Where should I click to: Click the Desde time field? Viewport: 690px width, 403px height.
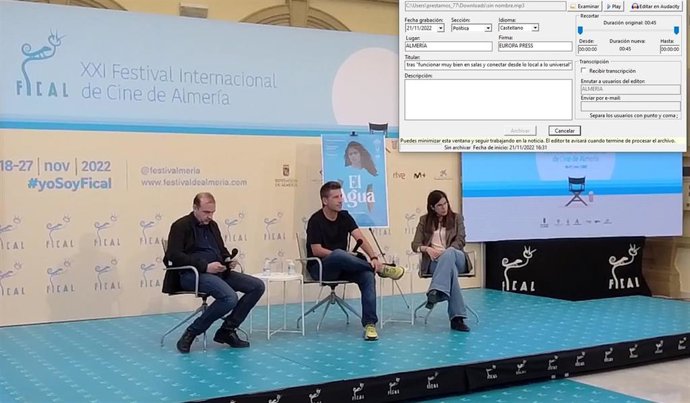[587, 49]
